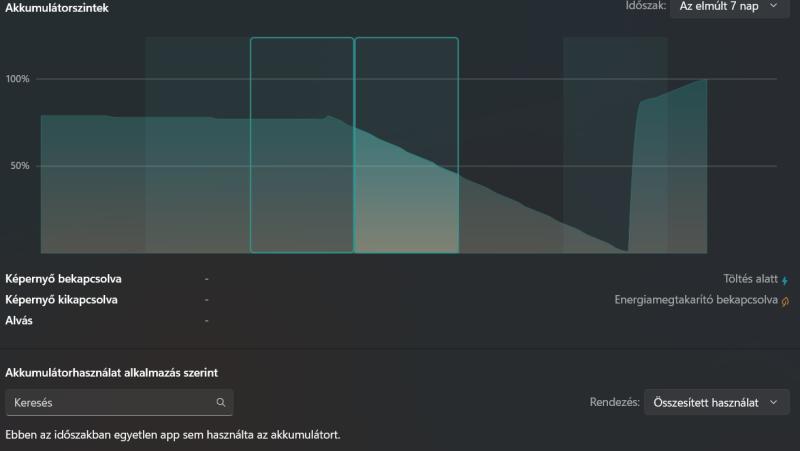Image resolution: width=800 pixels, height=451 pixels.
Task: Click the chevron beside 'Összesített használat'
Action: click(772, 402)
